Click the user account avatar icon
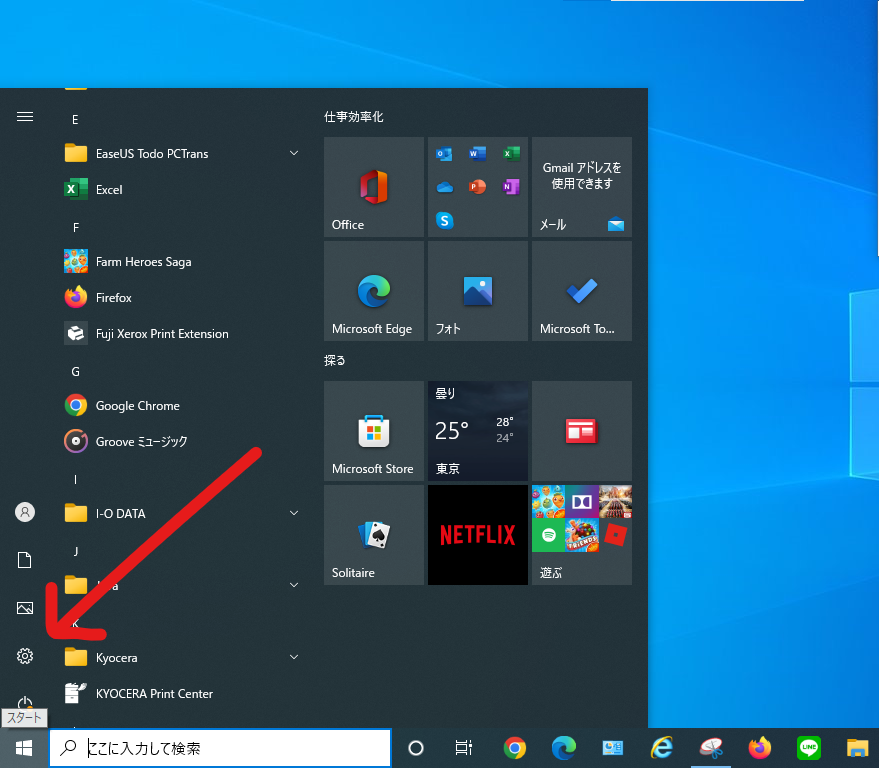879x768 pixels. [25, 512]
